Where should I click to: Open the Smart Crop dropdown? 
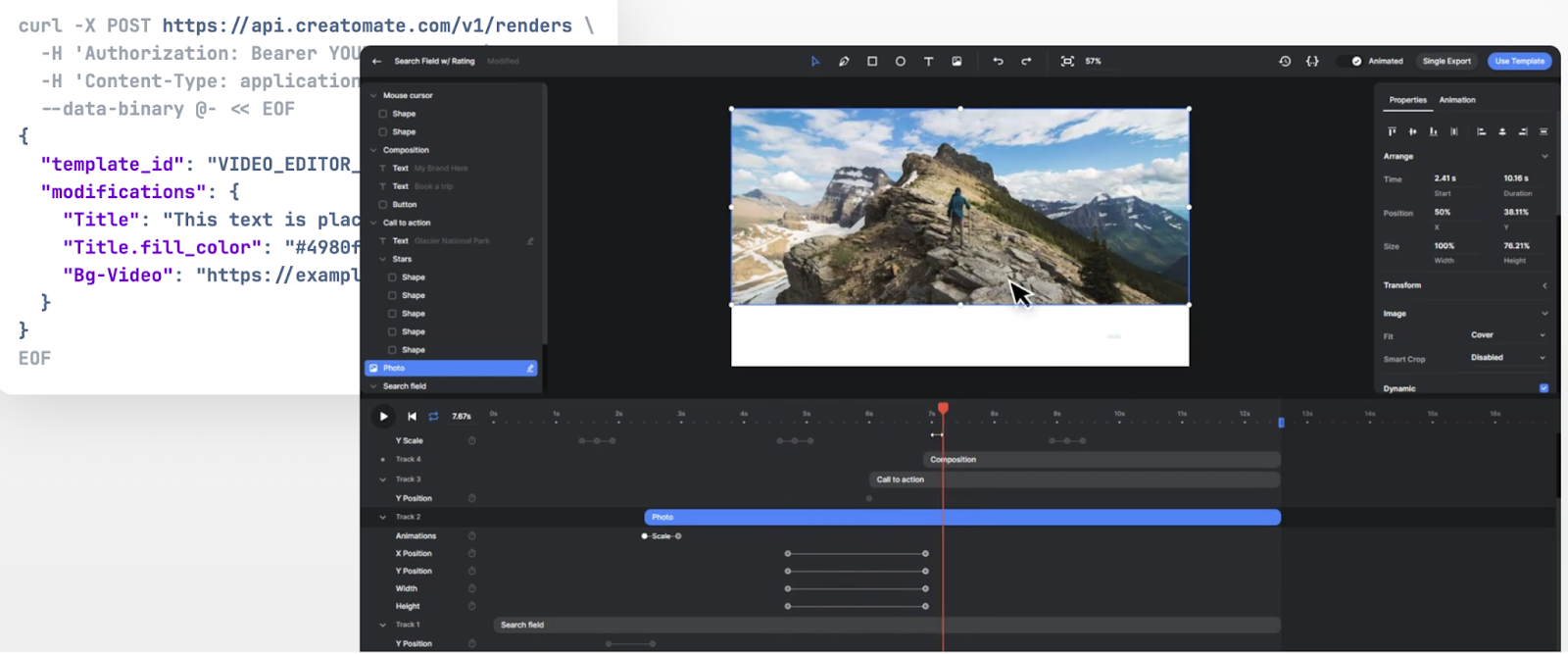(1506, 358)
